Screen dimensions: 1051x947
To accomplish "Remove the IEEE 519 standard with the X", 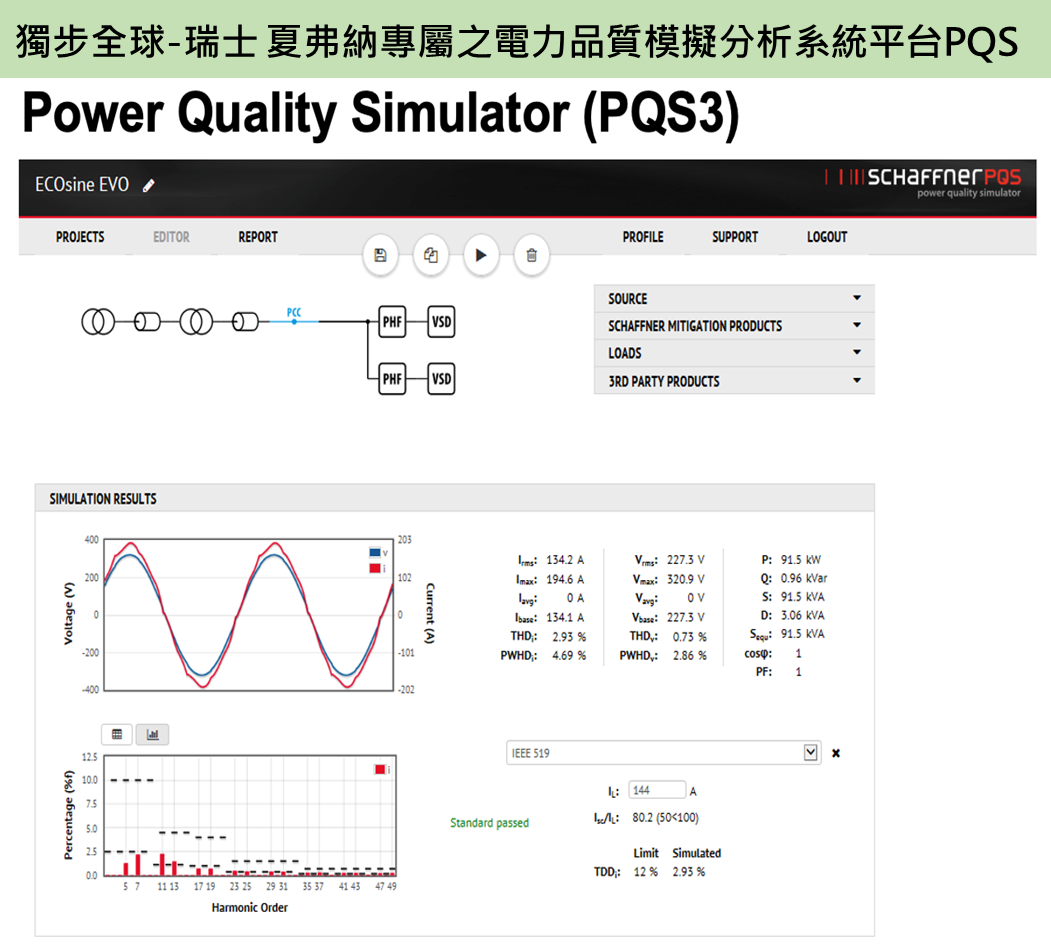I will coord(836,753).
